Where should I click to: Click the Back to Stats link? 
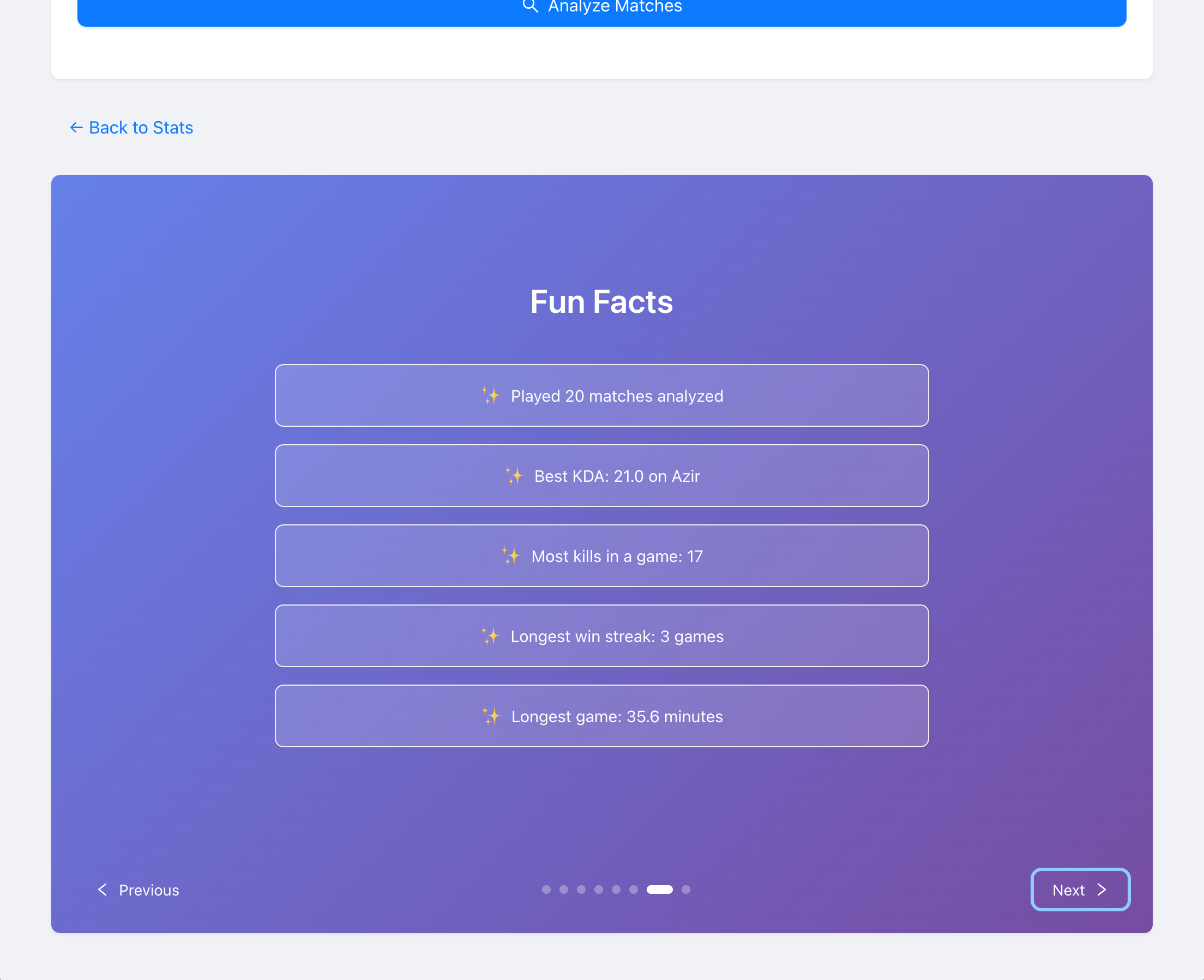[x=131, y=128]
